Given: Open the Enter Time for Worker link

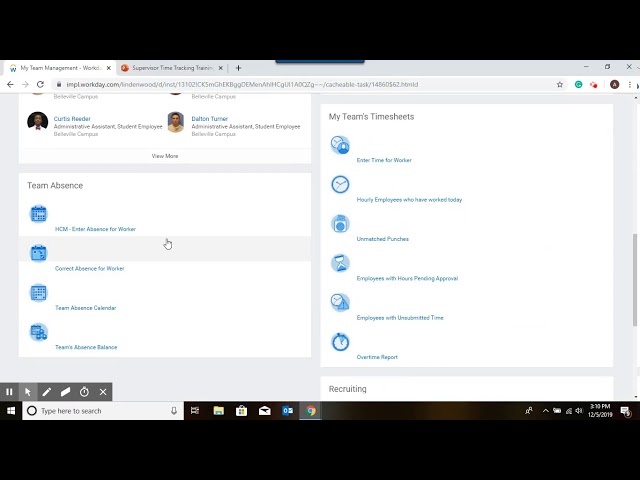Looking at the screenshot, I should (384, 160).
